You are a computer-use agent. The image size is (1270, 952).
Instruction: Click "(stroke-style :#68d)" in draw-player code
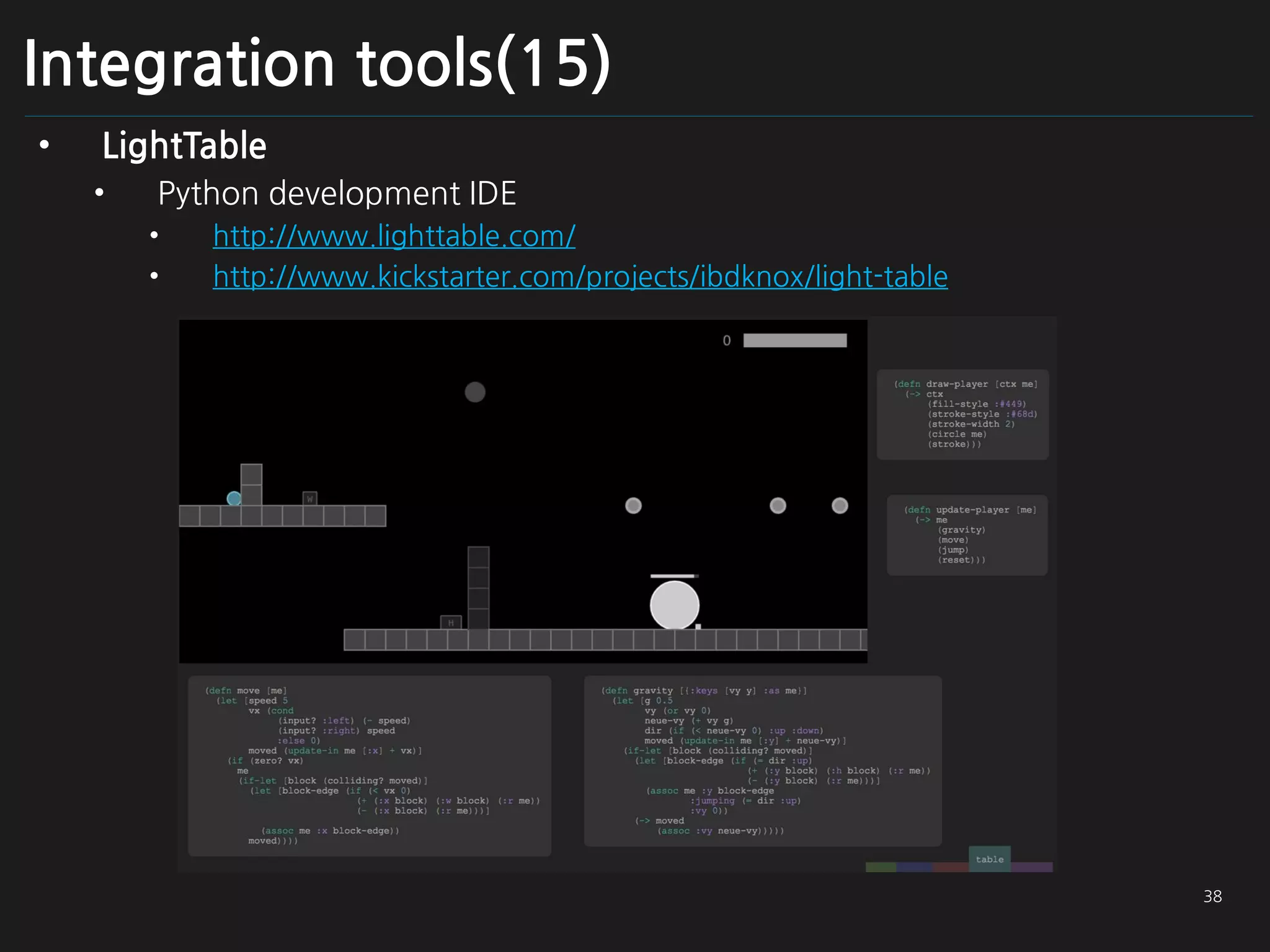[x=982, y=414]
